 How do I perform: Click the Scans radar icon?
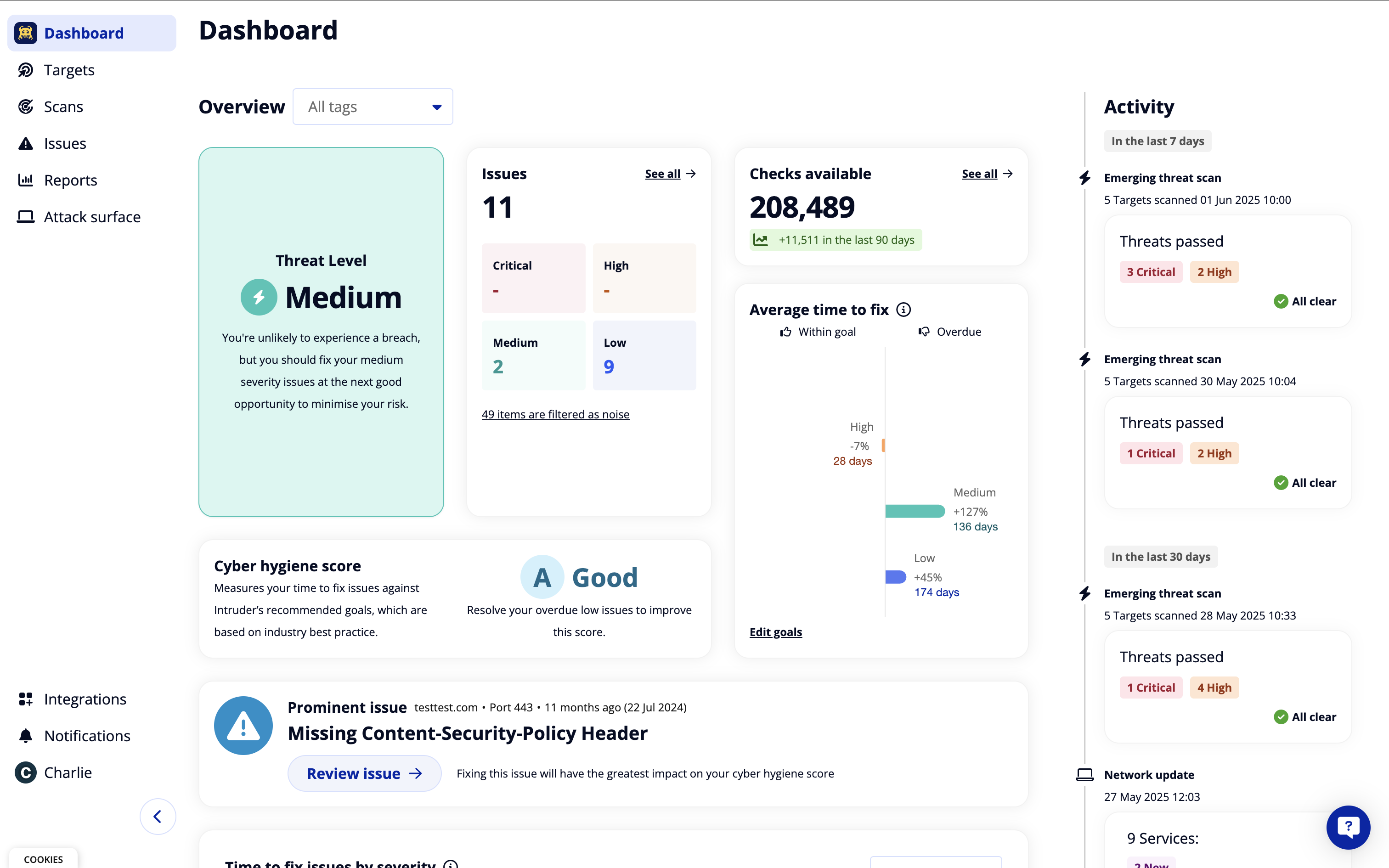click(26, 107)
